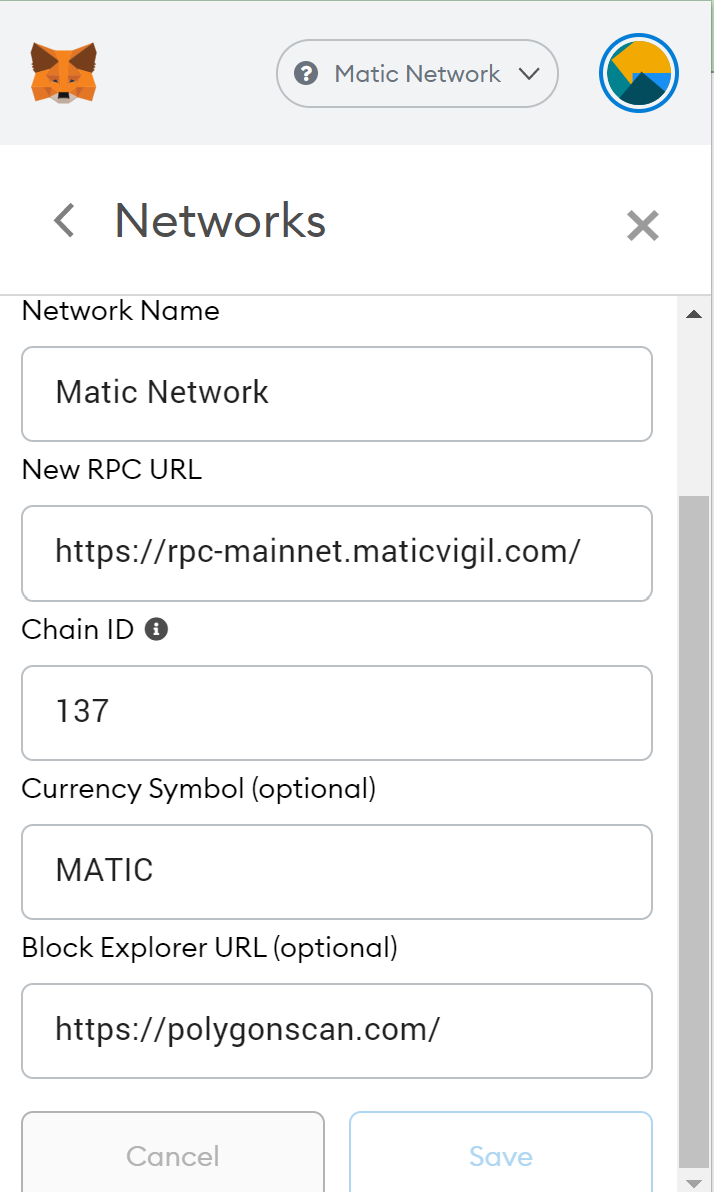This screenshot has height=1192, width=714.
Task: Select the Chain ID value 137
Action: (336, 712)
